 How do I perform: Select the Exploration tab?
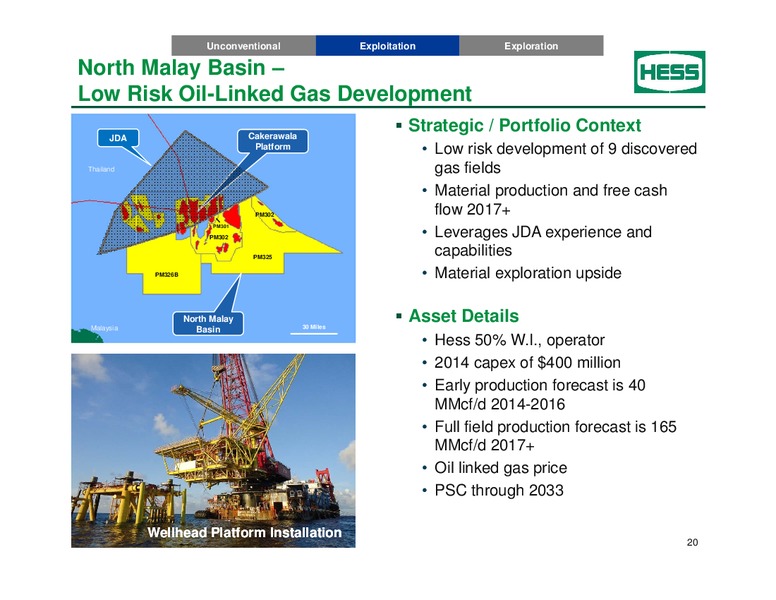click(x=531, y=46)
